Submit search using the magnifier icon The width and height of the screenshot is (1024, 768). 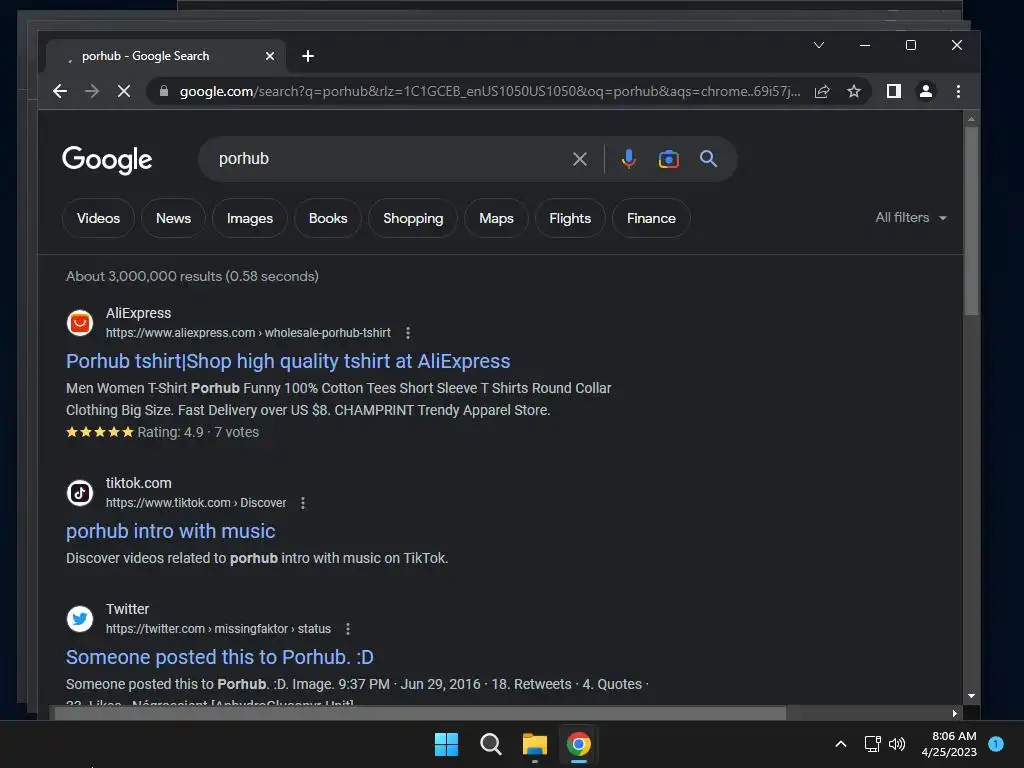(708, 159)
